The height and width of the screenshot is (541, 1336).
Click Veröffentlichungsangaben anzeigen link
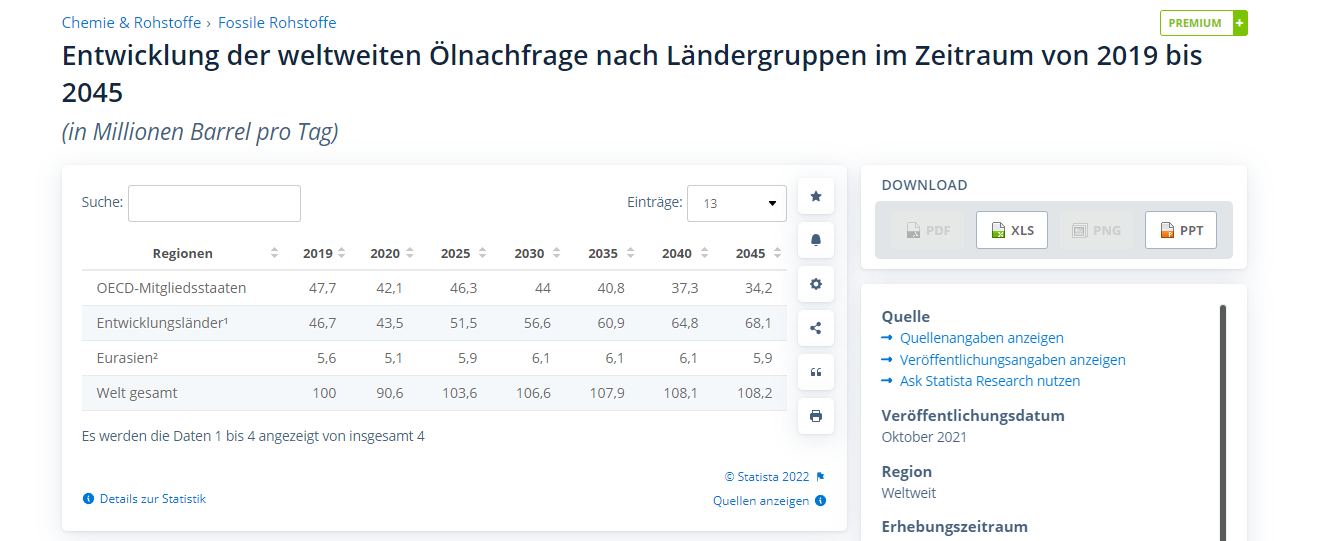point(1013,360)
